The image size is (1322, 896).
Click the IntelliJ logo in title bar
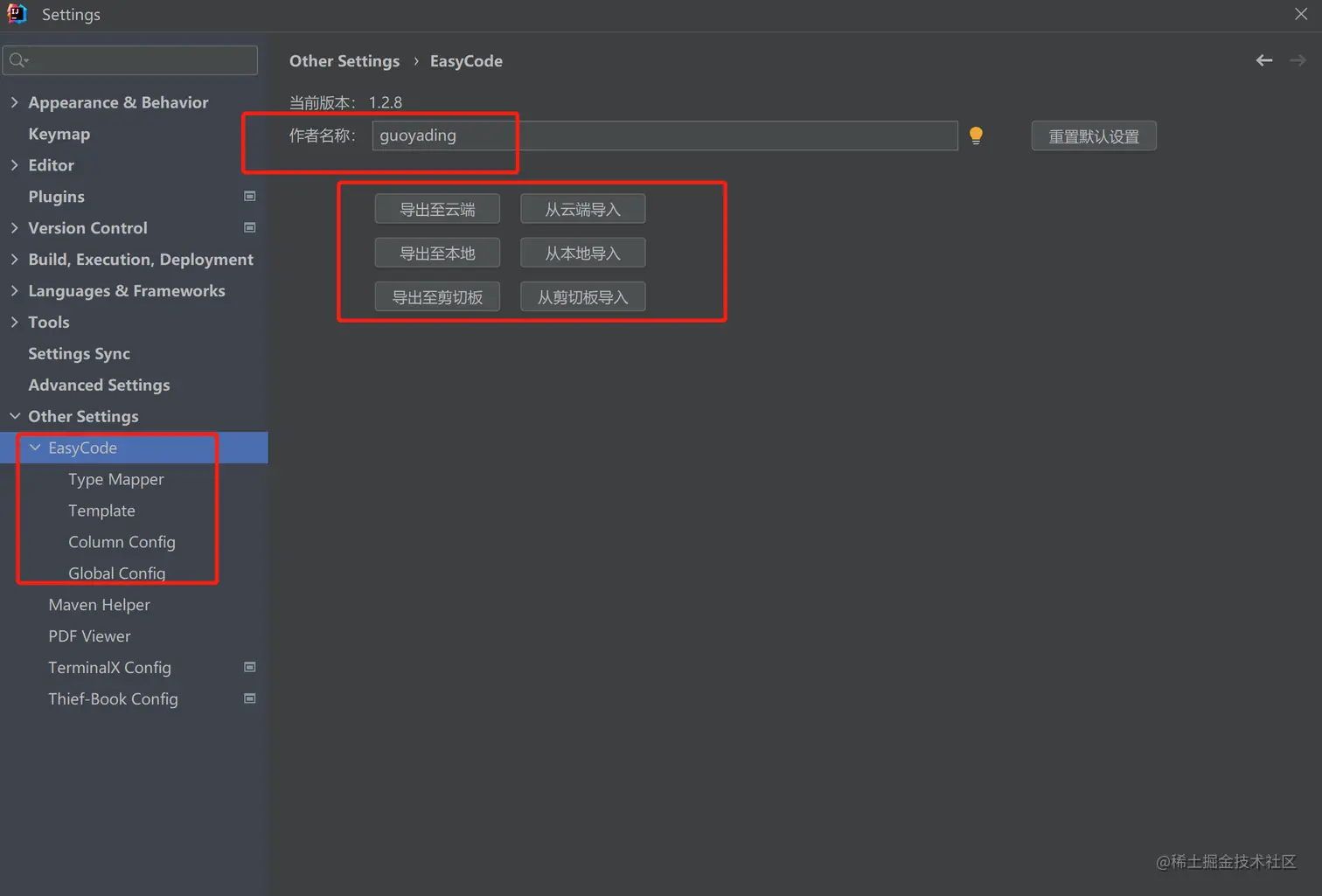[17, 14]
